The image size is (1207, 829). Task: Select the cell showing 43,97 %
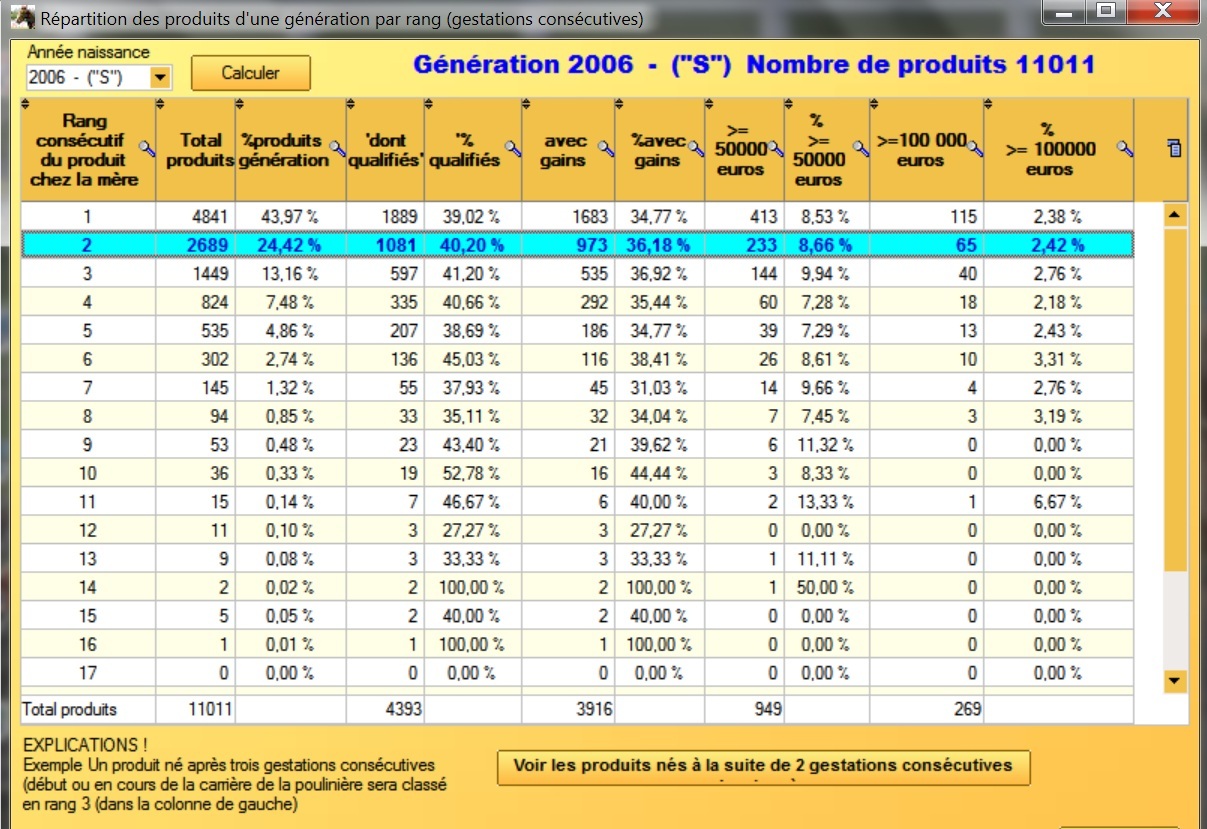[291, 216]
